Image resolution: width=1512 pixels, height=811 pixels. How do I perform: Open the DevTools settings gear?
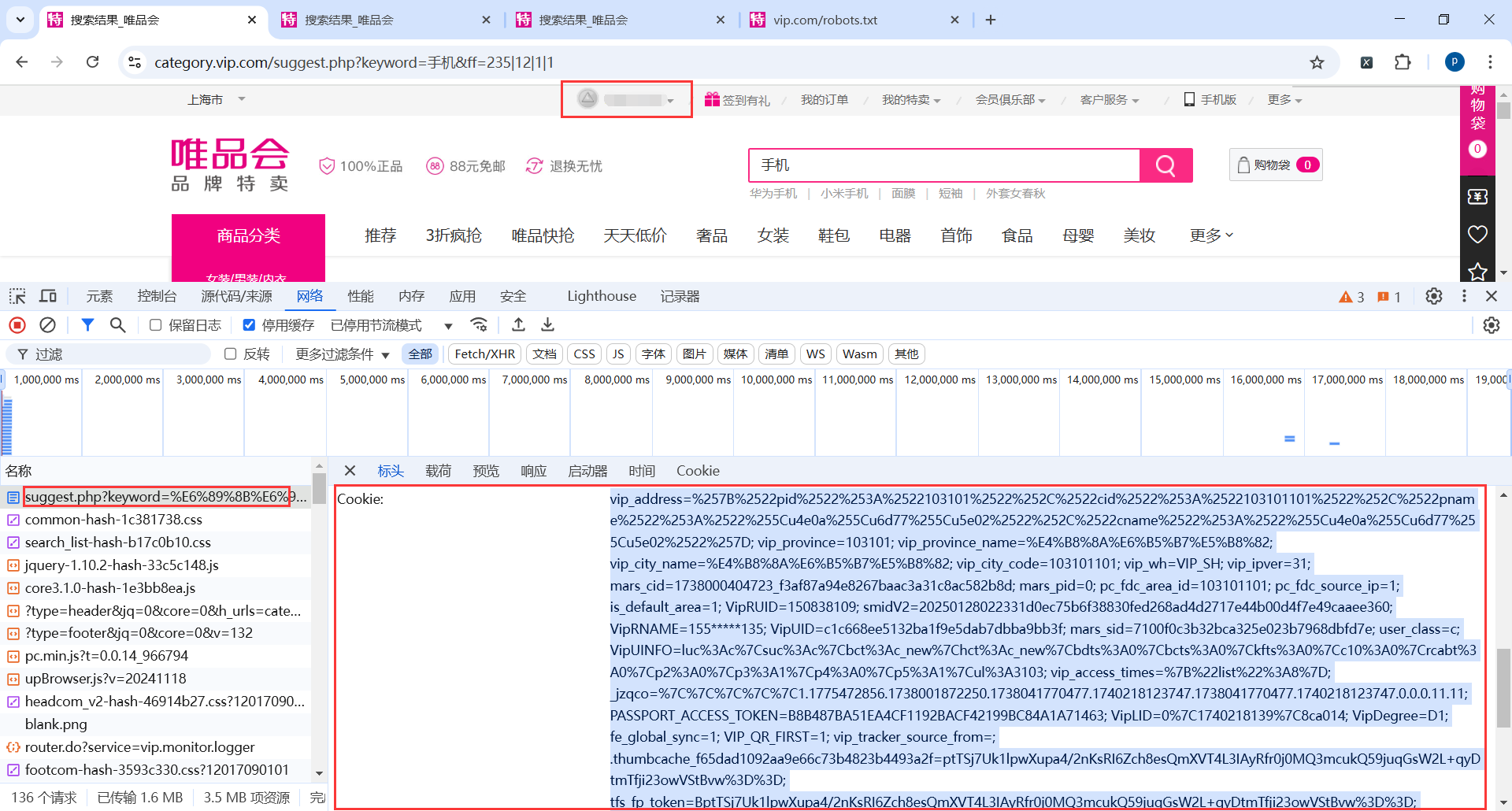[x=1433, y=296]
